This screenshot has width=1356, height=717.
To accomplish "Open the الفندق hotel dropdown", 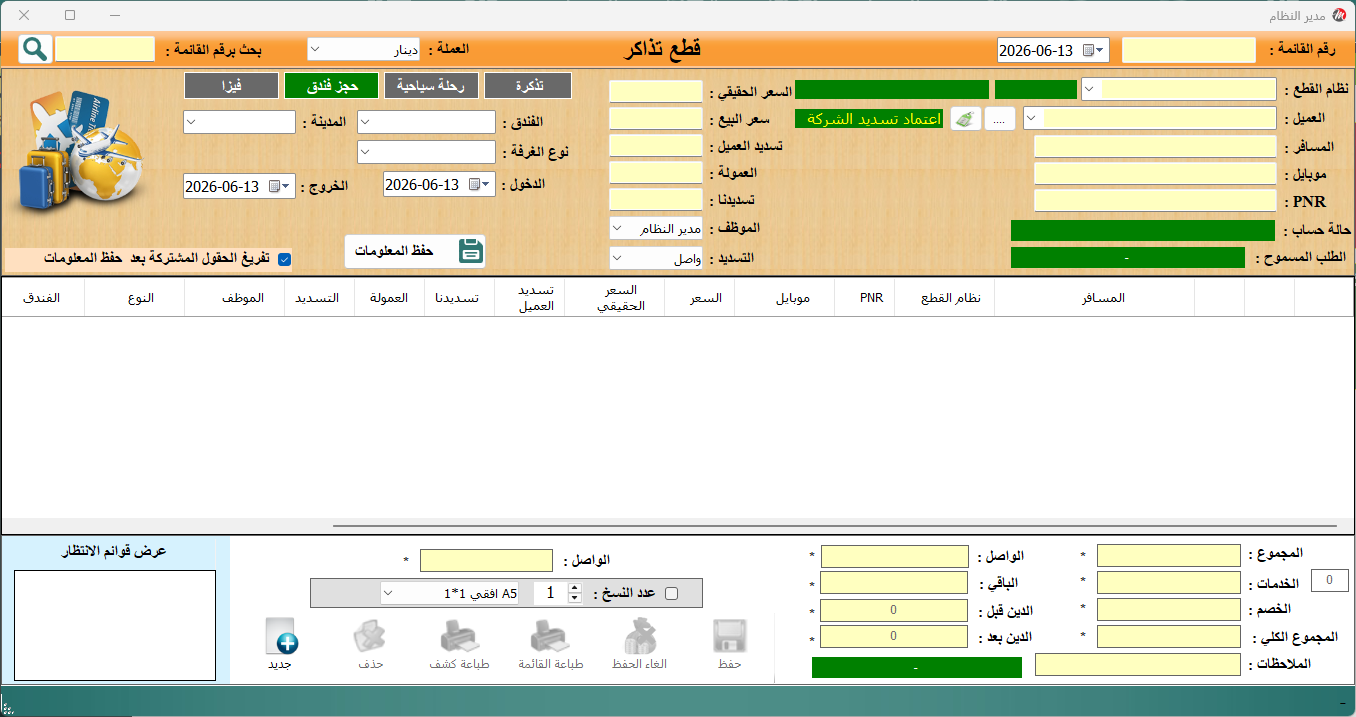I will (x=366, y=122).
